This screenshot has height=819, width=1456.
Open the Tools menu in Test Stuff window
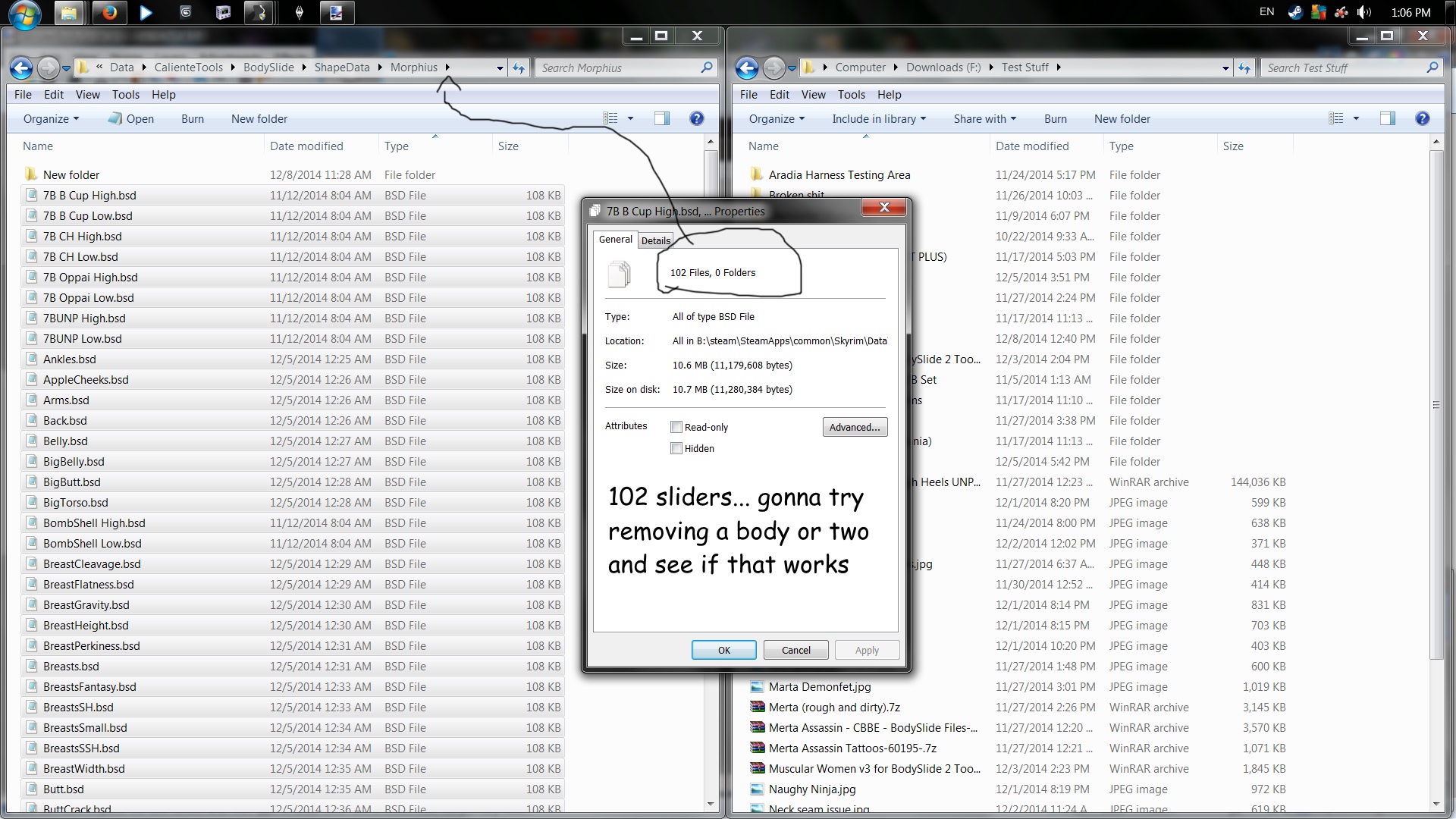(851, 95)
